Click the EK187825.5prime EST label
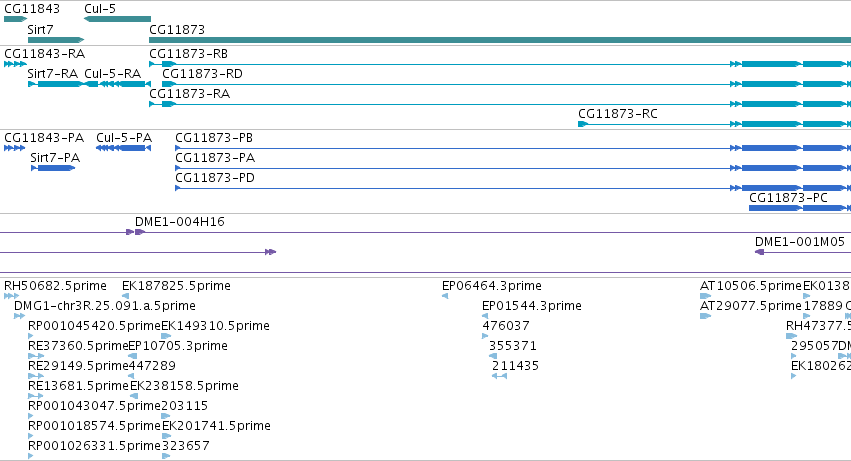Image resolution: width=851 pixels, height=461 pixels. 176,286
